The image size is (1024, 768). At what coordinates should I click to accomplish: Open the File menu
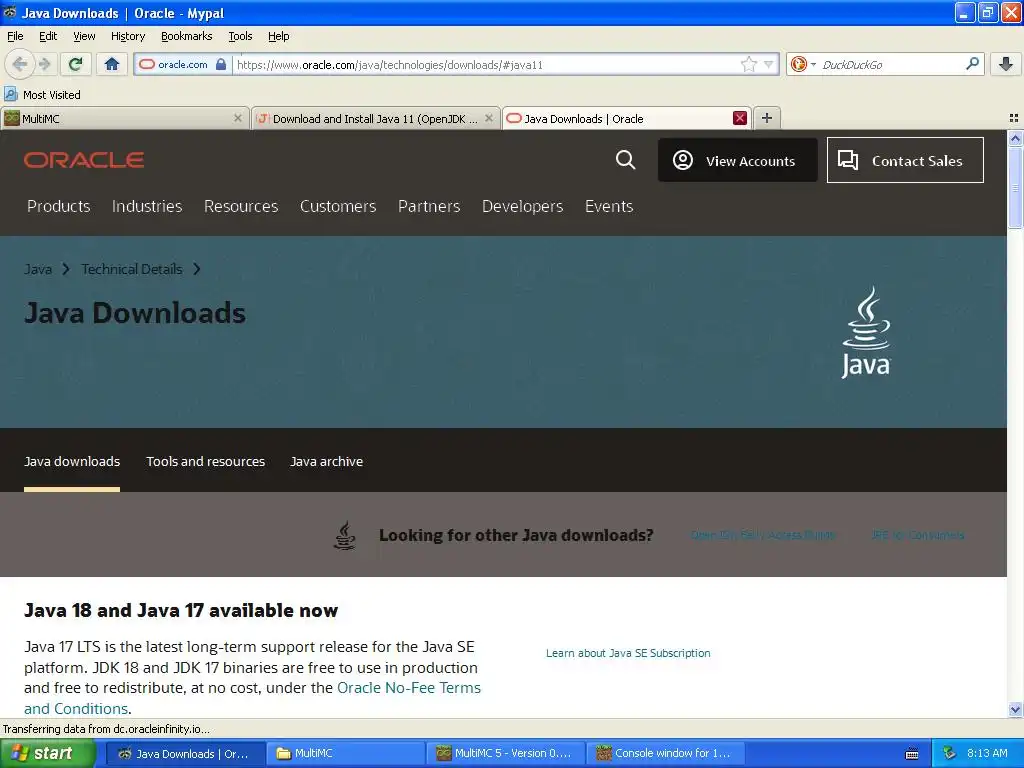(15, 36)
